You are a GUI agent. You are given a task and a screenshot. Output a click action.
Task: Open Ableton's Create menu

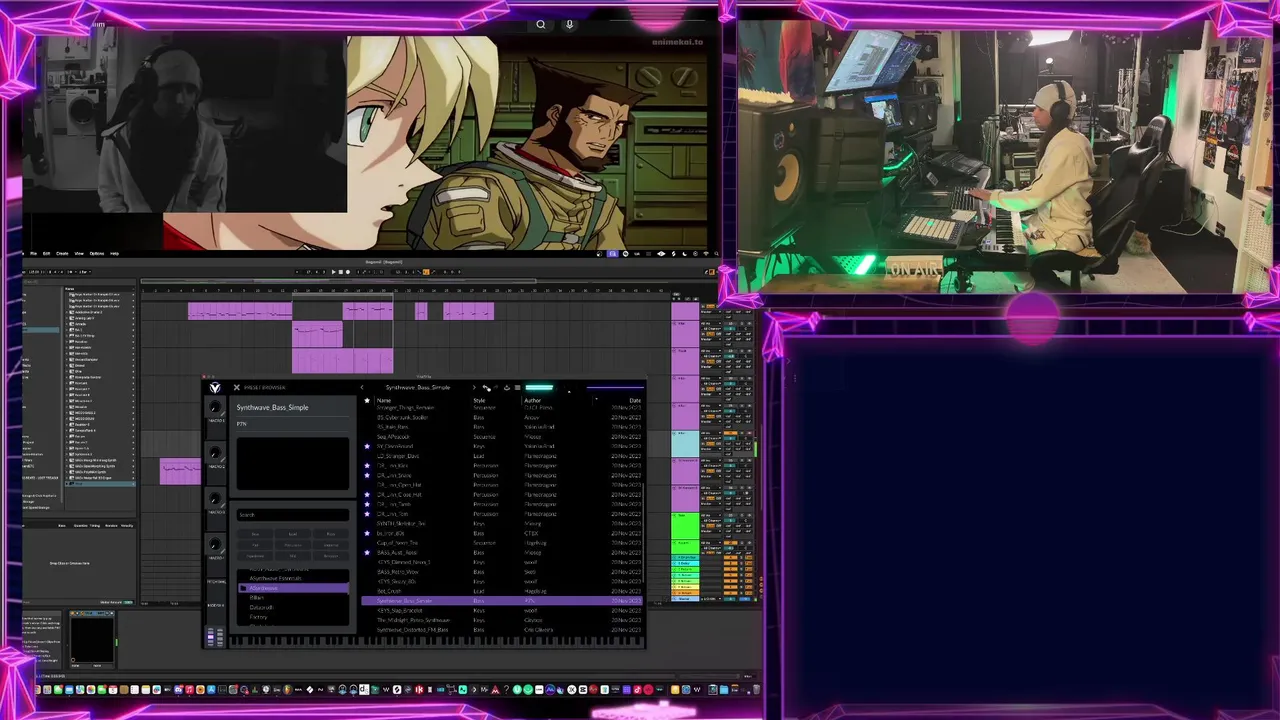coord(62,253)
